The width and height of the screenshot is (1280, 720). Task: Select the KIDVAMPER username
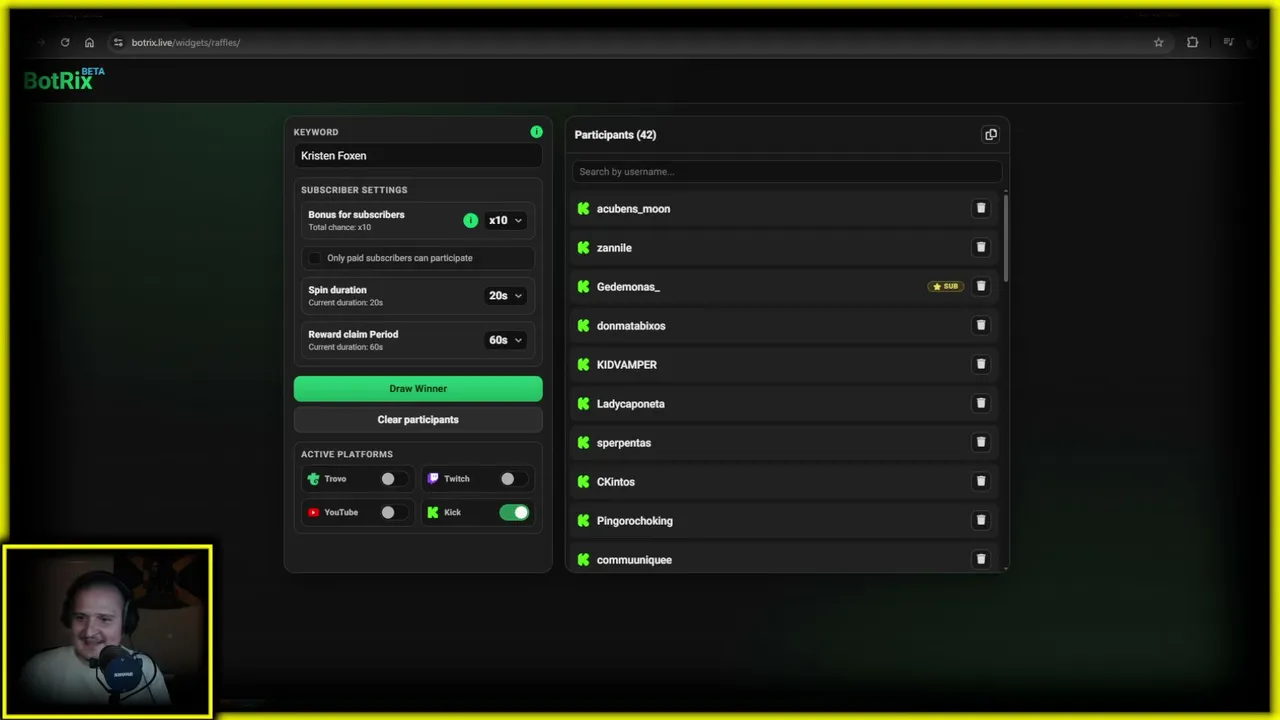(x=627, y=365)
